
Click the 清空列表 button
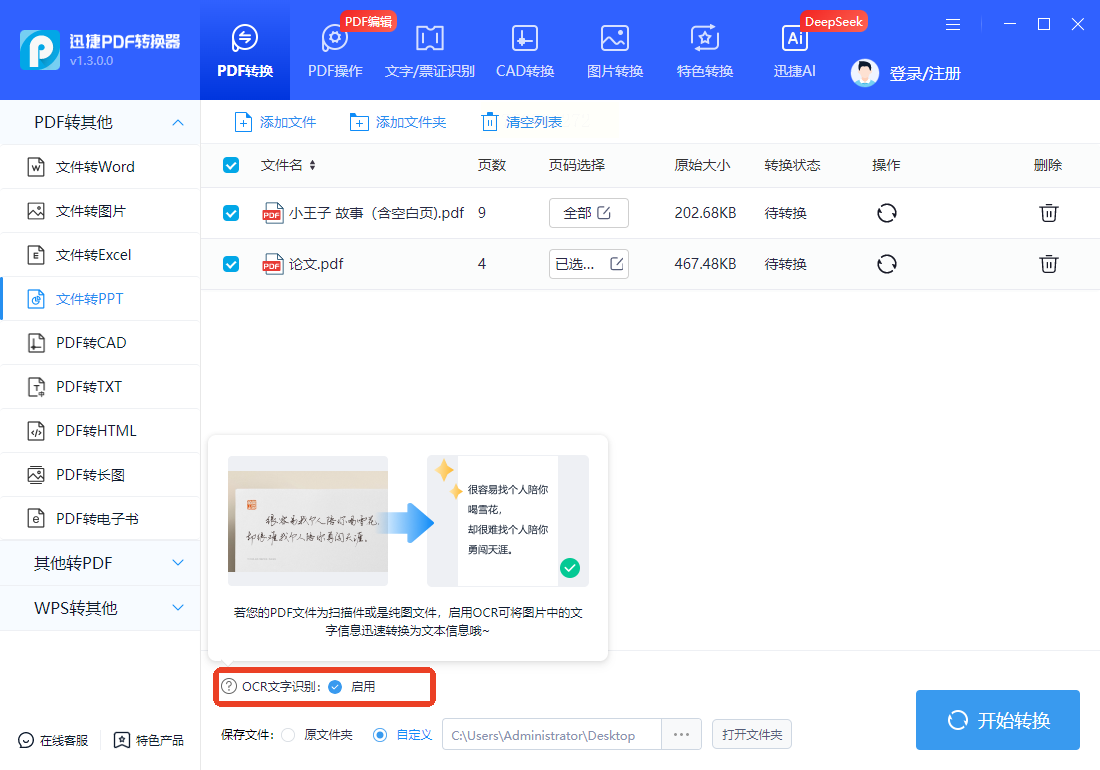click(521, 122)
